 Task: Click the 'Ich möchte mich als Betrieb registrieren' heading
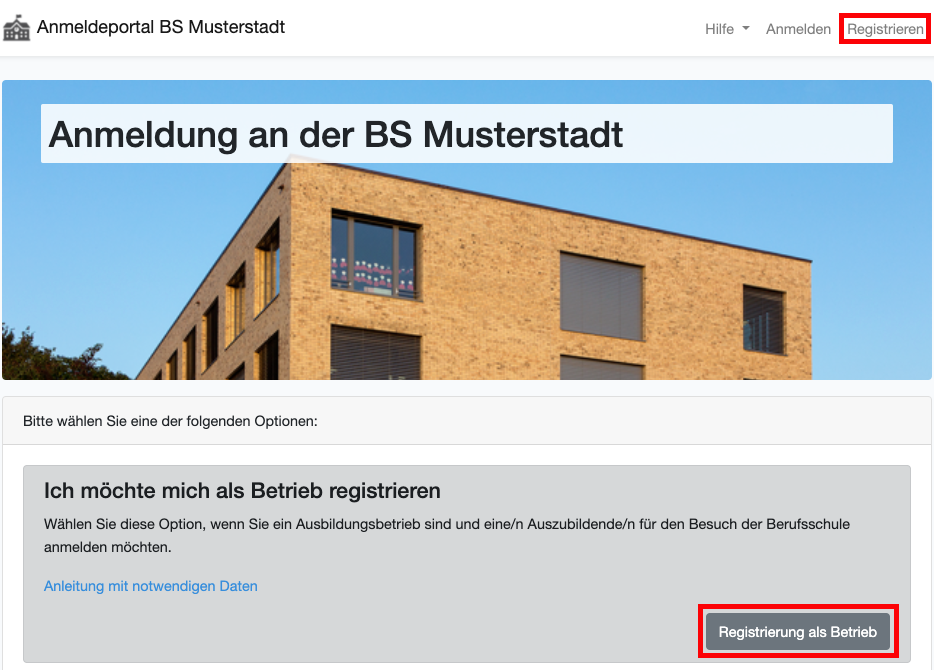coord(242,491)
